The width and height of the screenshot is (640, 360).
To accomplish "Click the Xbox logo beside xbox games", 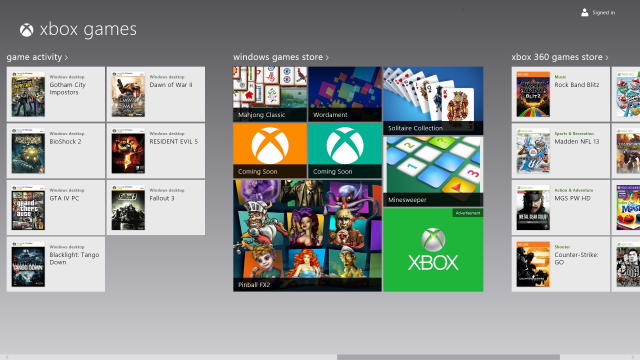I will [27, 30].
